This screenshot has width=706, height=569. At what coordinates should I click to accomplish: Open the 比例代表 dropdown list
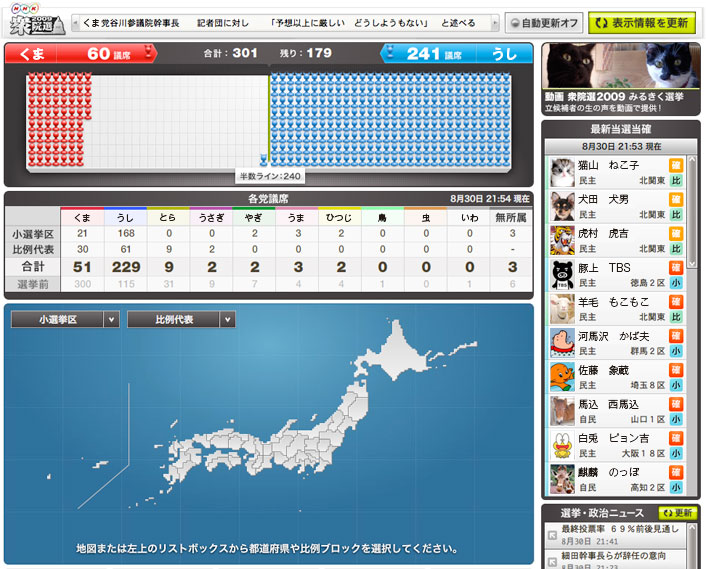click(x=181, y=320)
